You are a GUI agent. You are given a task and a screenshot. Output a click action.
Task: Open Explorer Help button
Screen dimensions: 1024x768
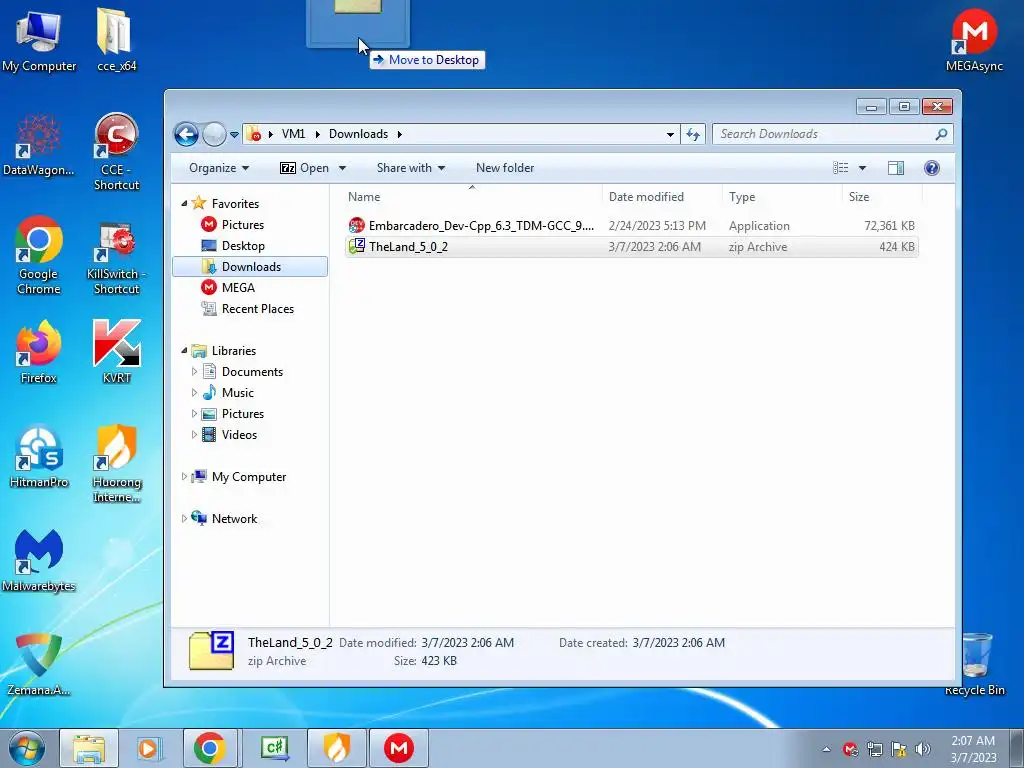[x=932, y=168]
